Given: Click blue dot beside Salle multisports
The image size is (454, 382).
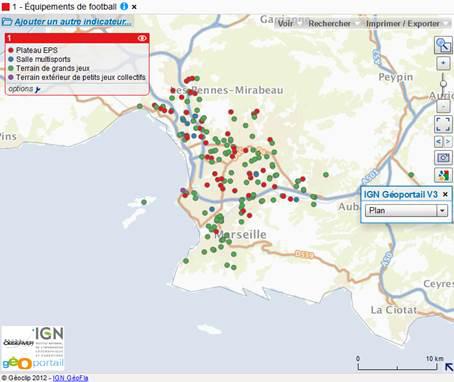Looking at the screenshot, I should tap(11, 59).
